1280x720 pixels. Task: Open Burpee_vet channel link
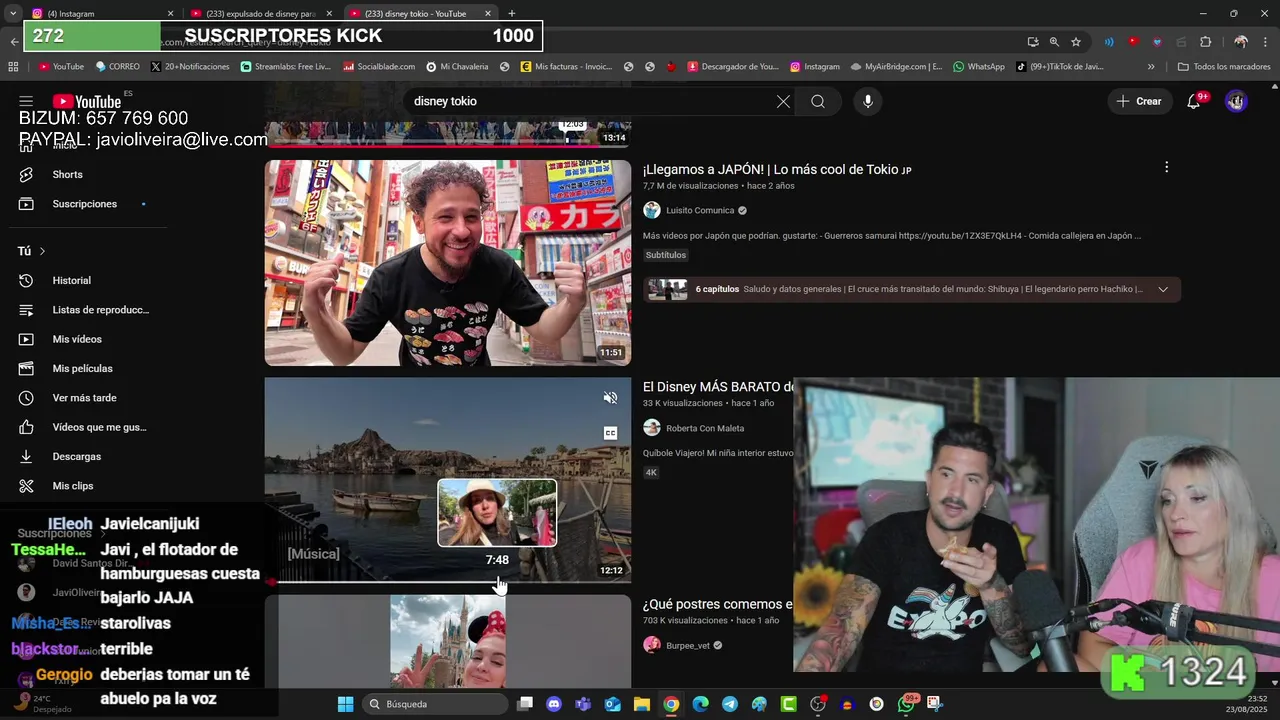688,646
